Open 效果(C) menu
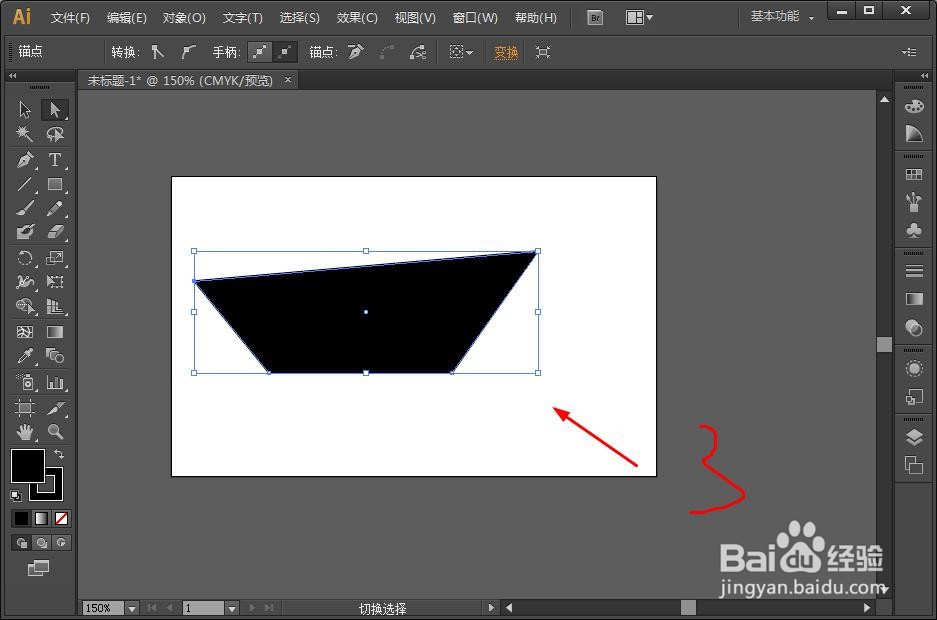This screenshot has width=937, height=620. pos(357,18)
